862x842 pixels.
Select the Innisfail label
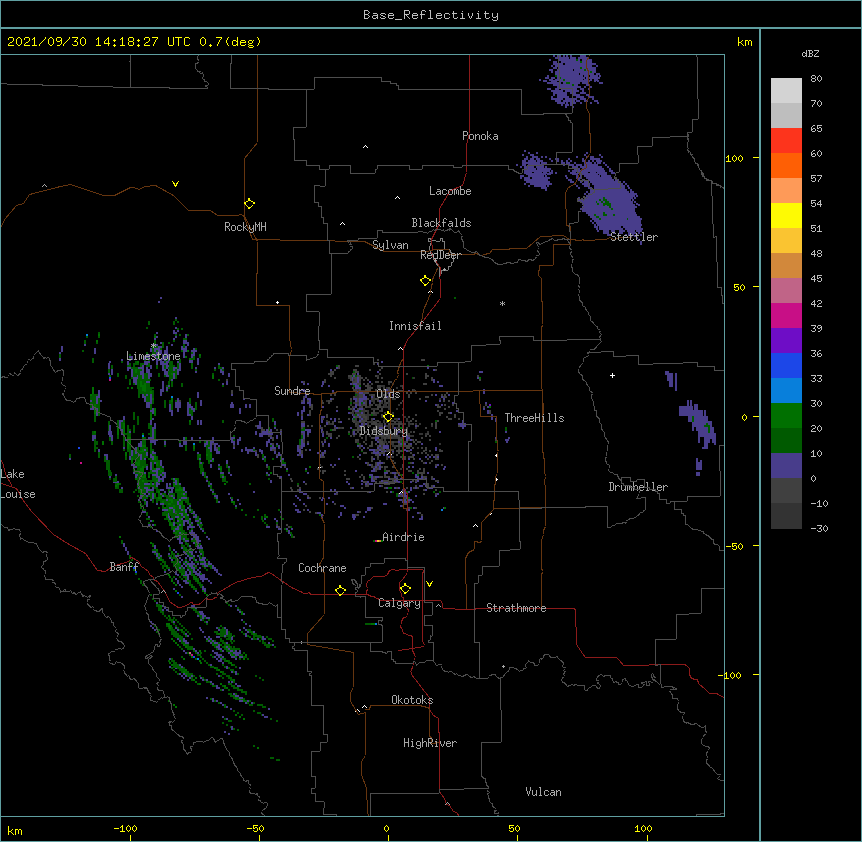[x=415, y=326]
